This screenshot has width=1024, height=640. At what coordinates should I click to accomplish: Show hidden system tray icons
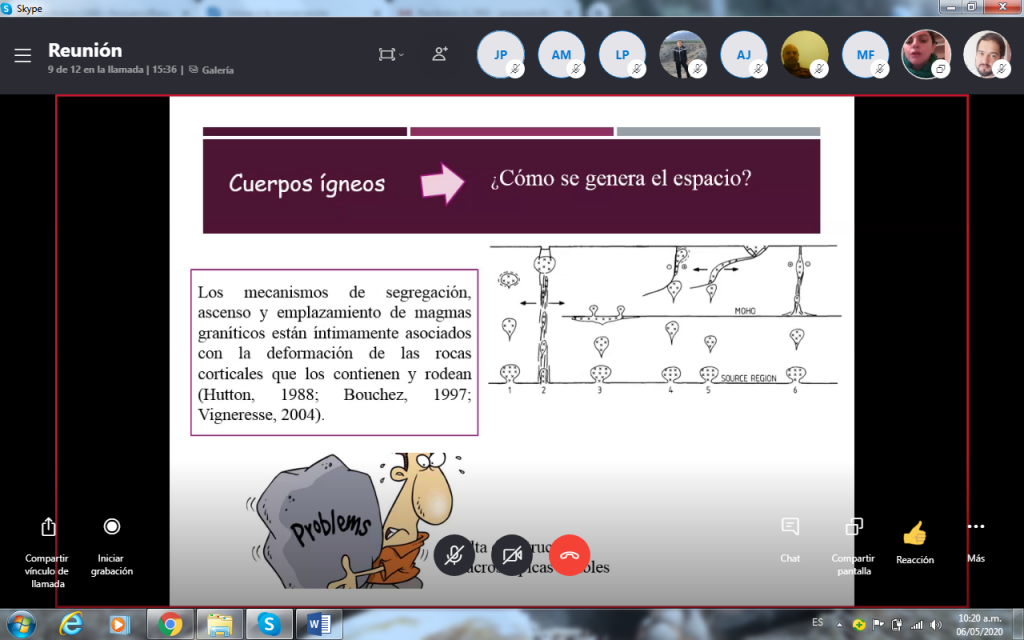tap(839, 625)
